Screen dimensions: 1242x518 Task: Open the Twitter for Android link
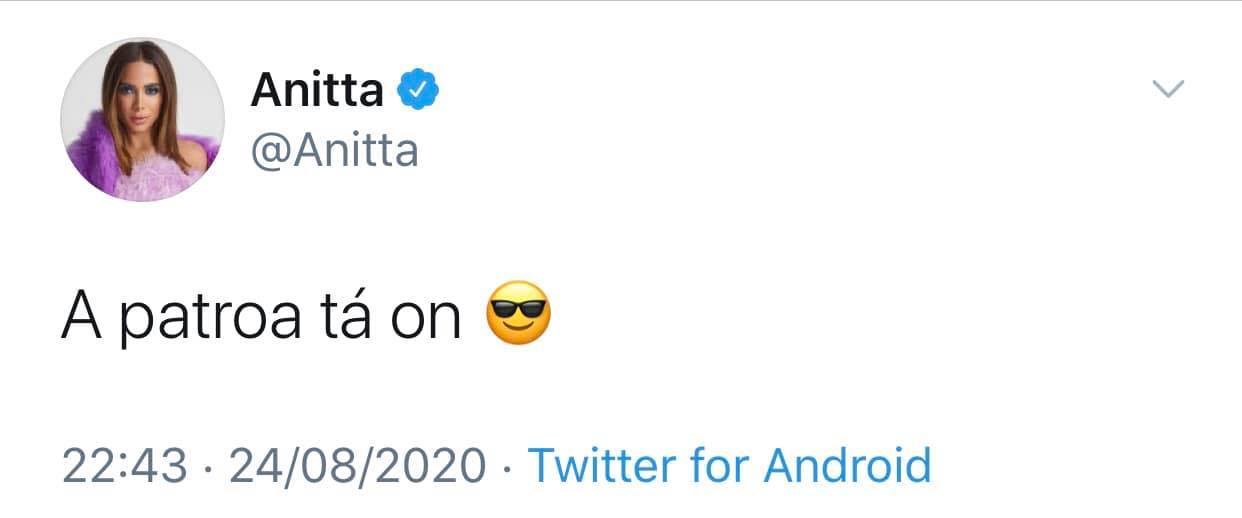tap(729, 466)
